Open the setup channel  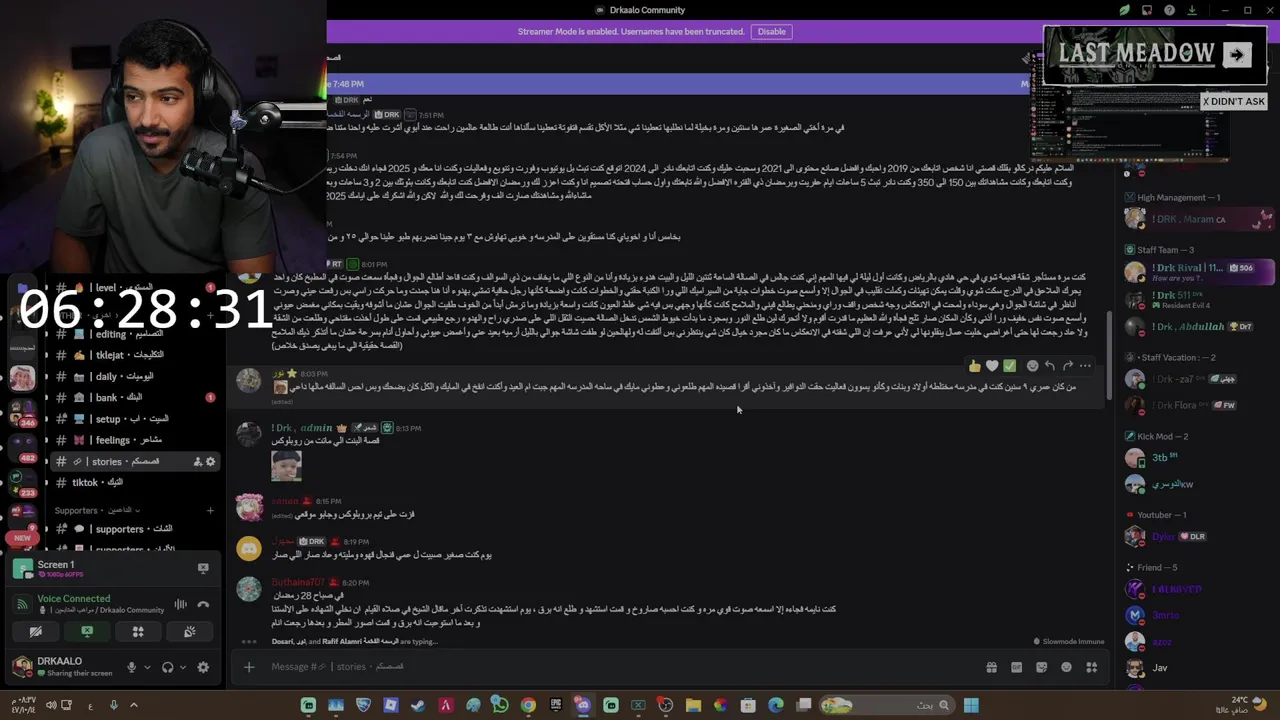click(x=133, y=419)
